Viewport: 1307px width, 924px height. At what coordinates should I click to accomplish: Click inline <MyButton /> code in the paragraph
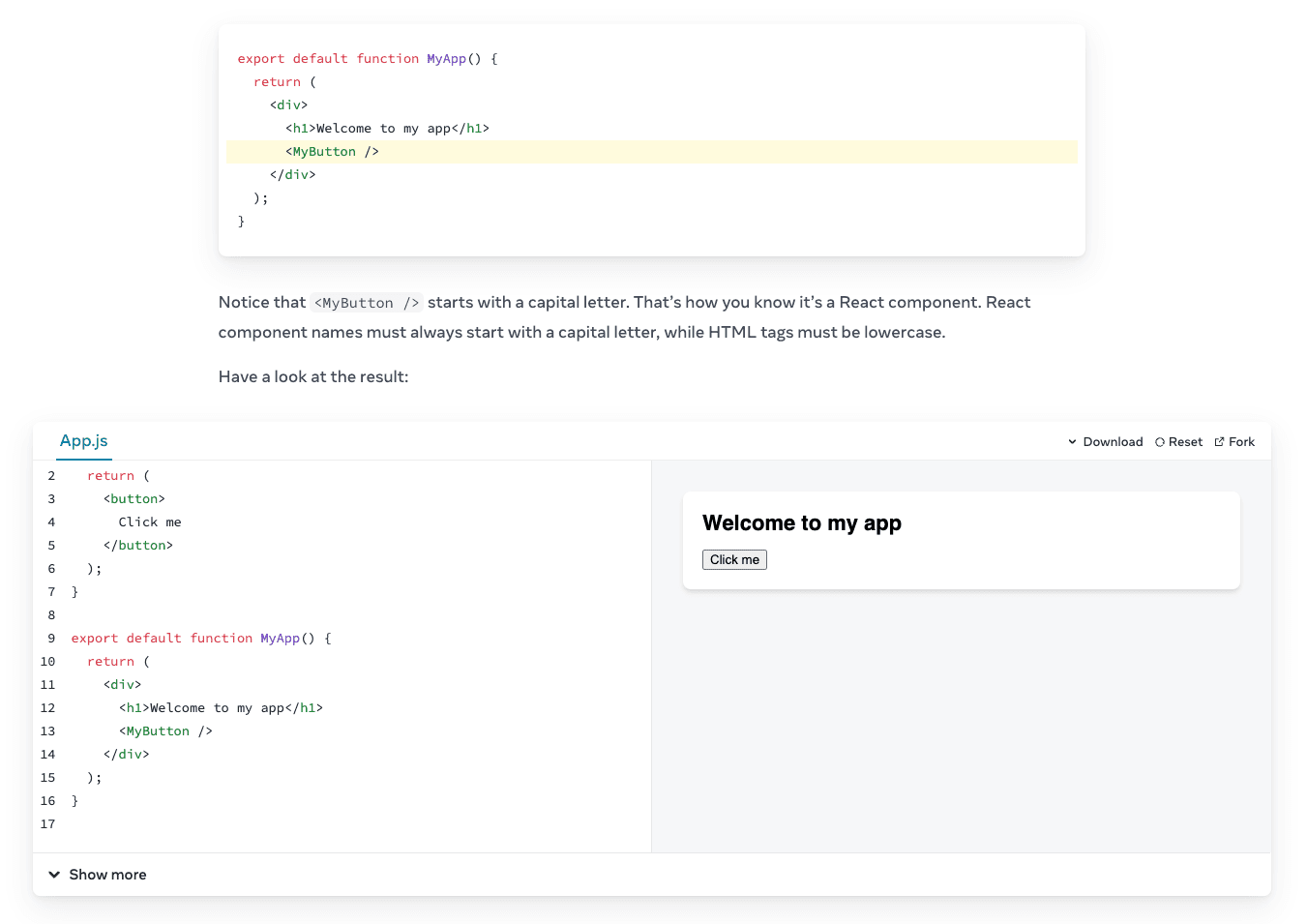[x=367, y=303]
